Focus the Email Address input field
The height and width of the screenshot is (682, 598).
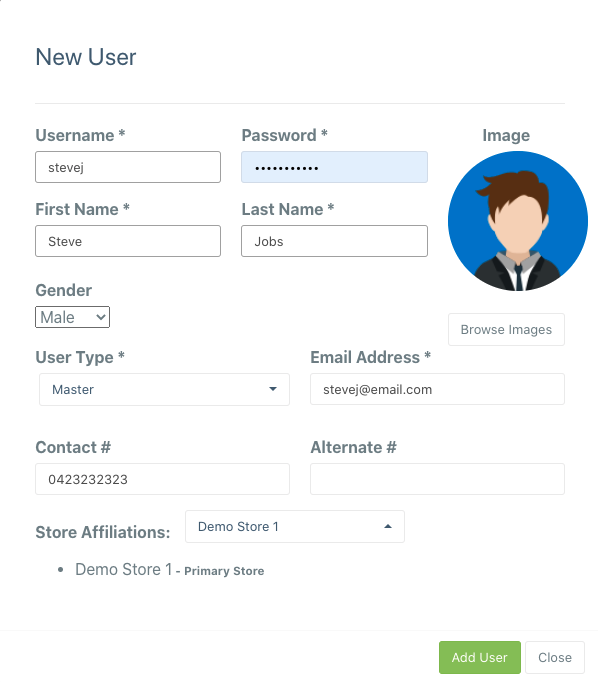tap(438, 389)
